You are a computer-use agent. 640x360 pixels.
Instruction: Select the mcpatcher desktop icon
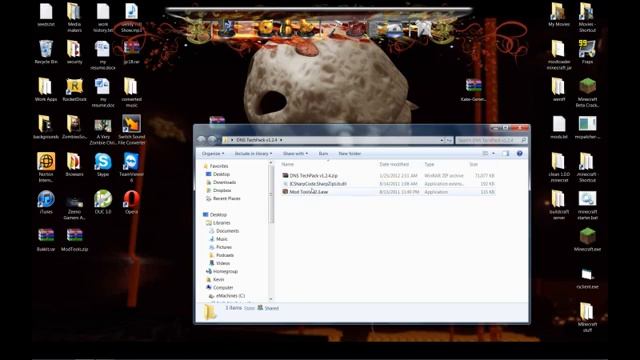[587, 127]
